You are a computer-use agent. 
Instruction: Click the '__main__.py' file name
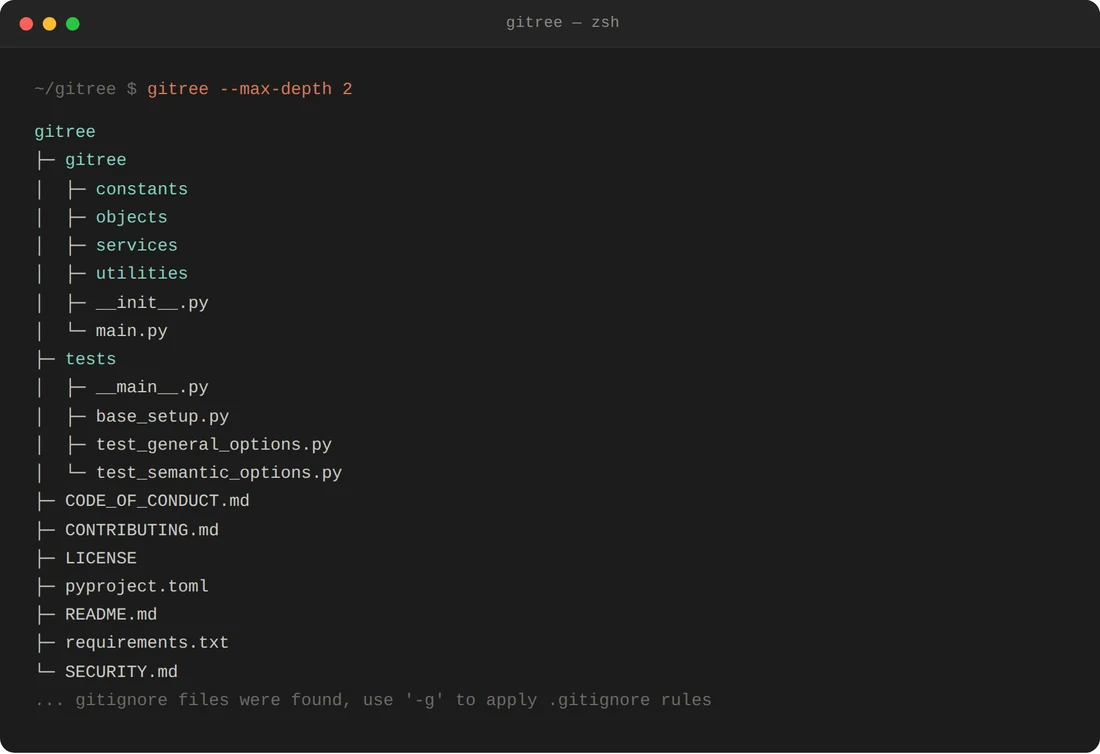coord(152,388)
